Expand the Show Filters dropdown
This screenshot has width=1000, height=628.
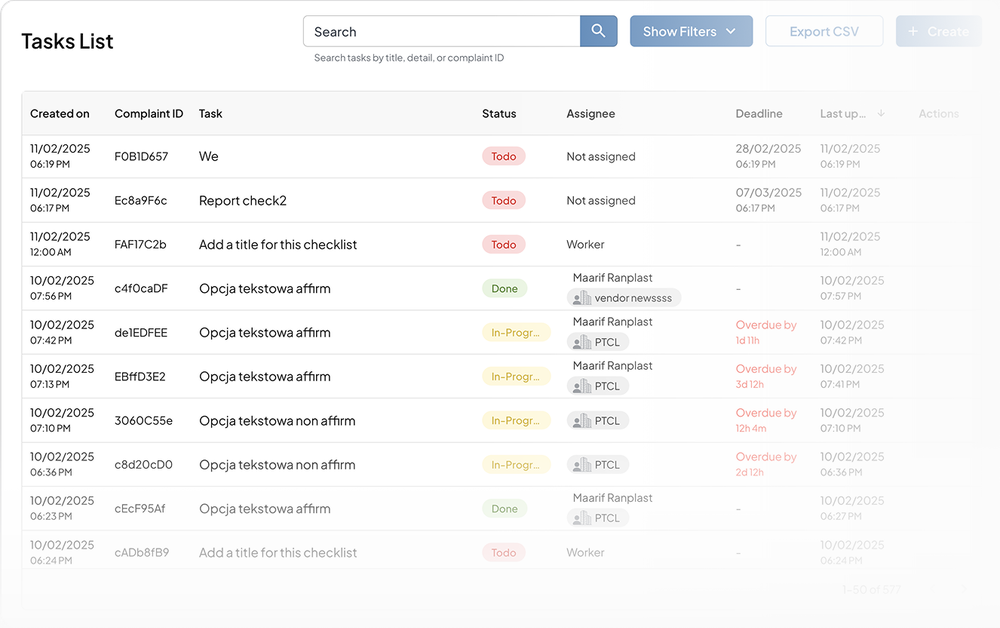tap(691, 31)
